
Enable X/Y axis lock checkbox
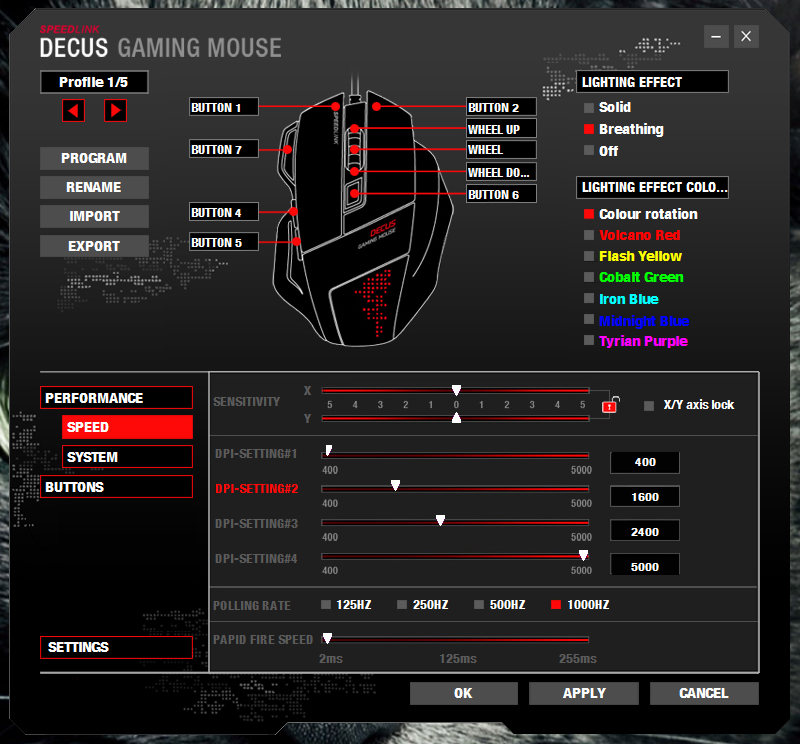click(649, 406)
